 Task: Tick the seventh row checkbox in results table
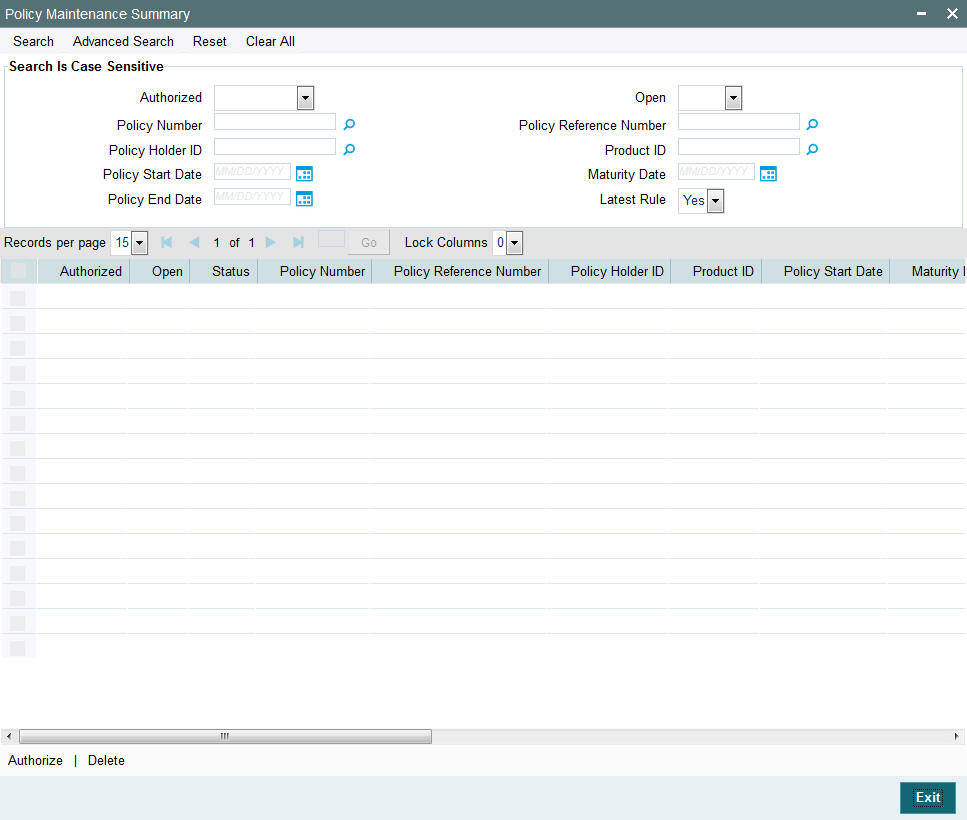[x=18, y=448]
